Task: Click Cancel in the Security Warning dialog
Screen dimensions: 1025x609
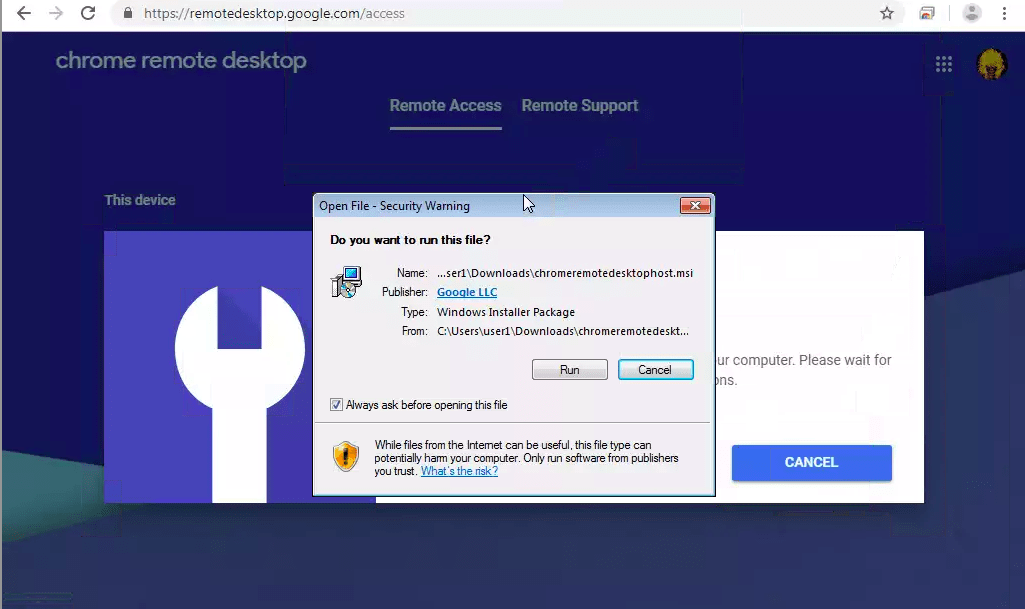Action: pyautogui.click(x=656, y=370)
